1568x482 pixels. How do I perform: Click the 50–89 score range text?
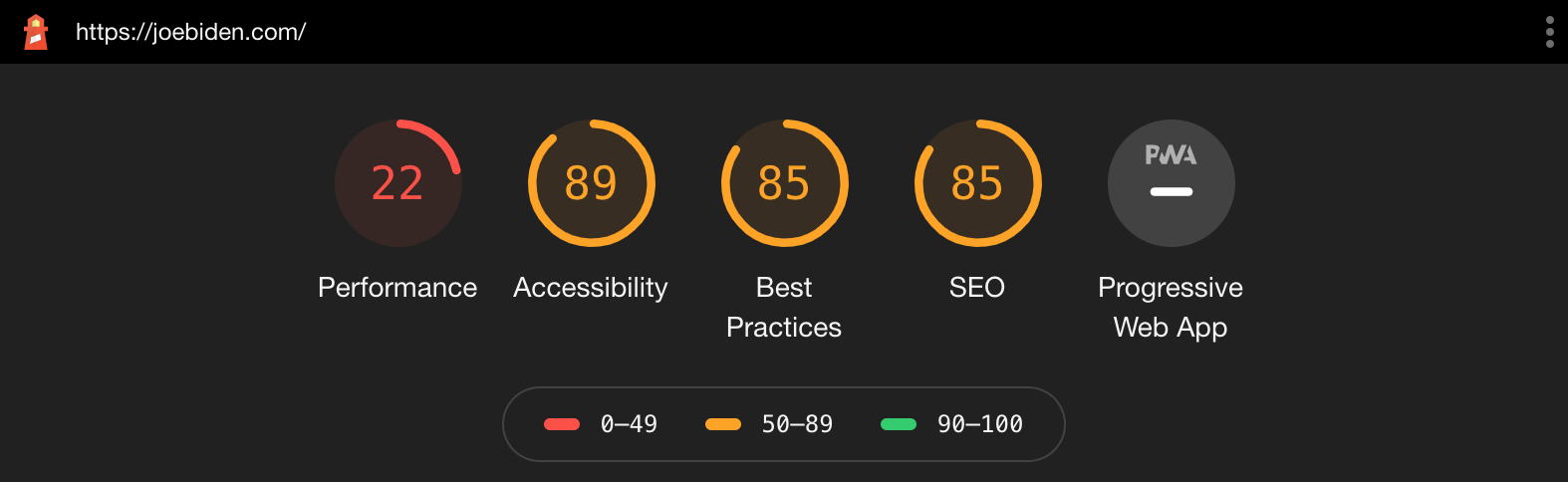(x=797, y=424)
